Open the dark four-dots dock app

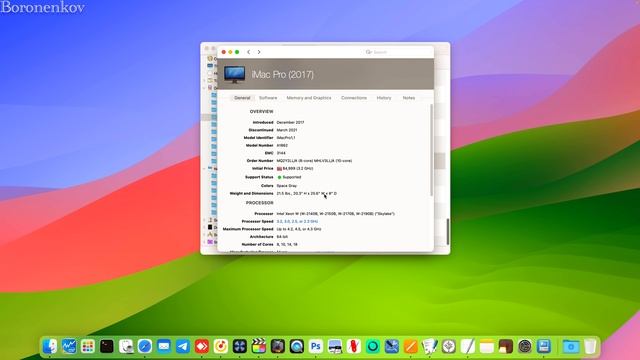240,347
